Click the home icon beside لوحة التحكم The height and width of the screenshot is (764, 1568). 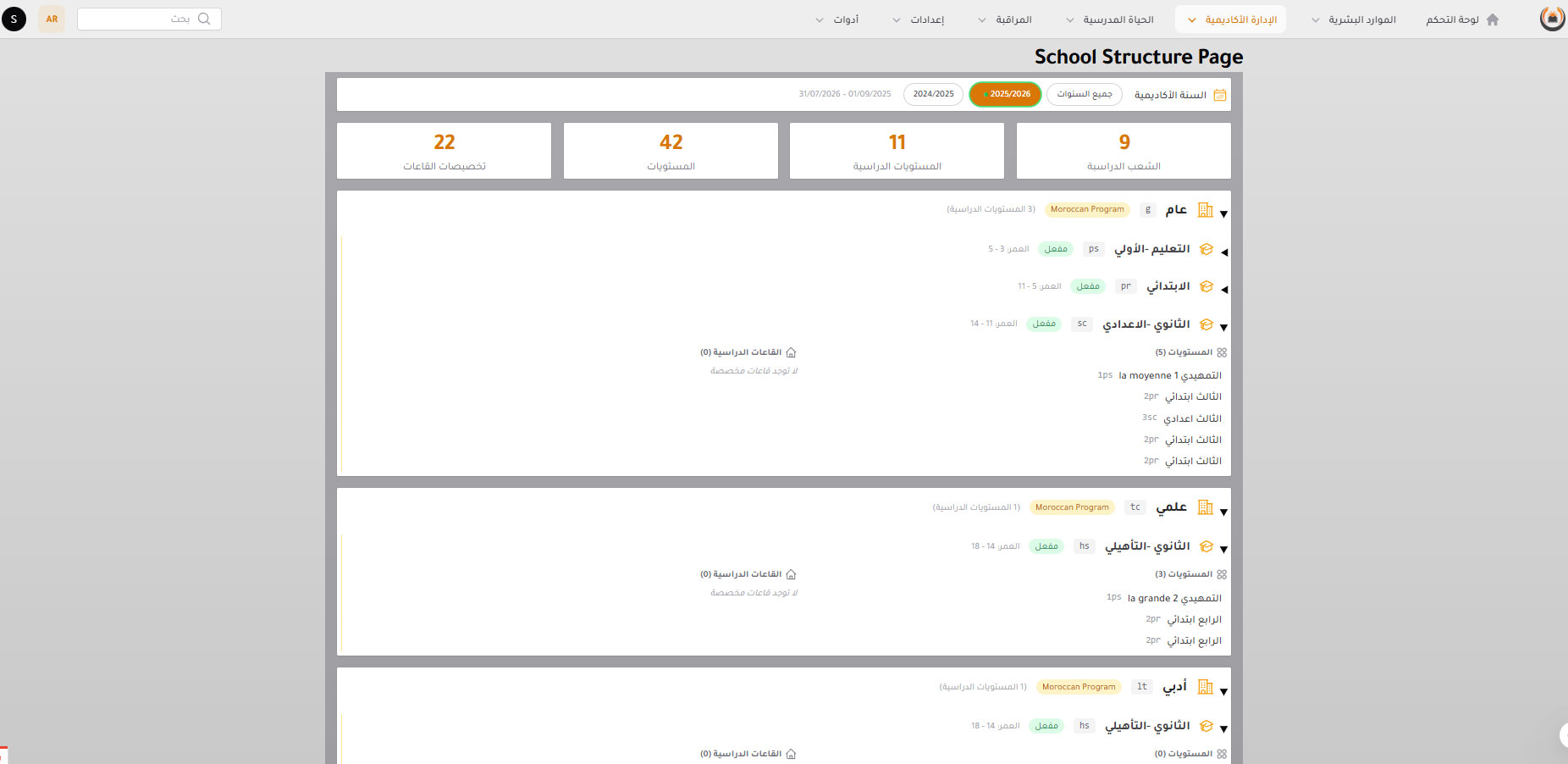1493,19
